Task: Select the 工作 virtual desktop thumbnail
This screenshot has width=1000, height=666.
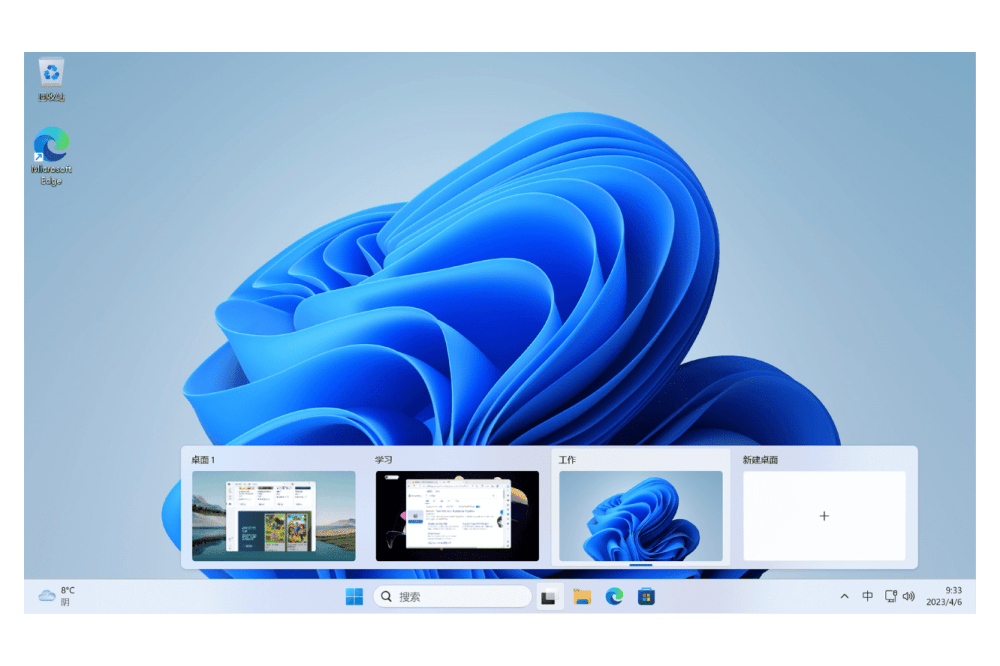Action: [640, 515]
